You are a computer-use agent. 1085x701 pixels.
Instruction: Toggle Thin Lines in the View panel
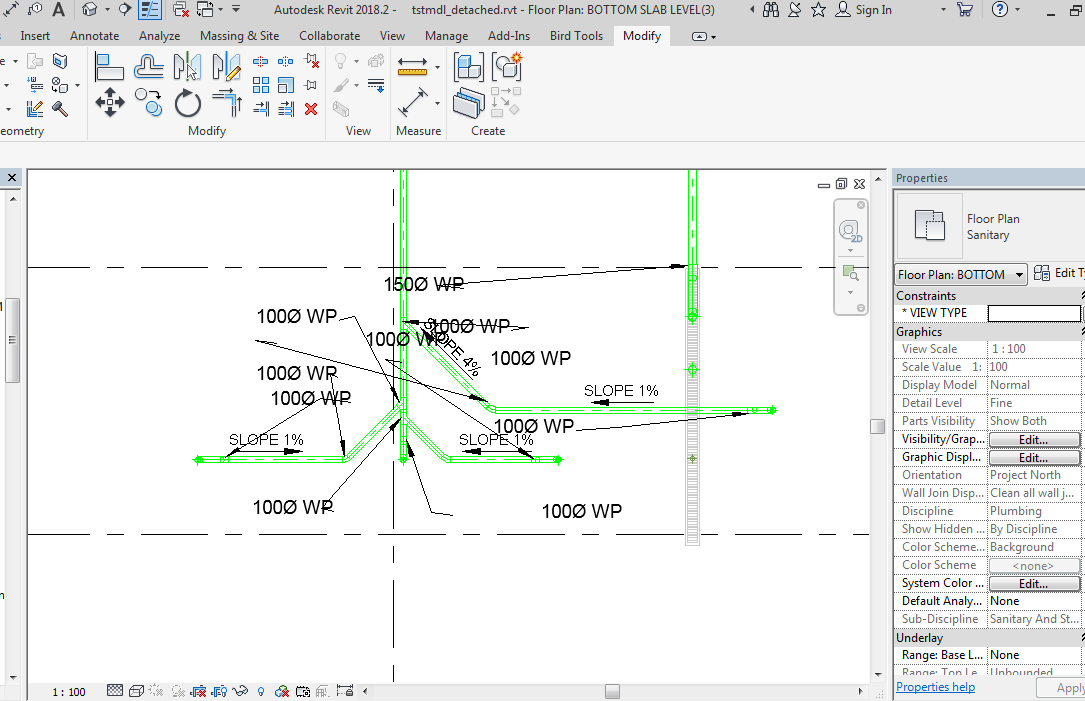[376, 83]
